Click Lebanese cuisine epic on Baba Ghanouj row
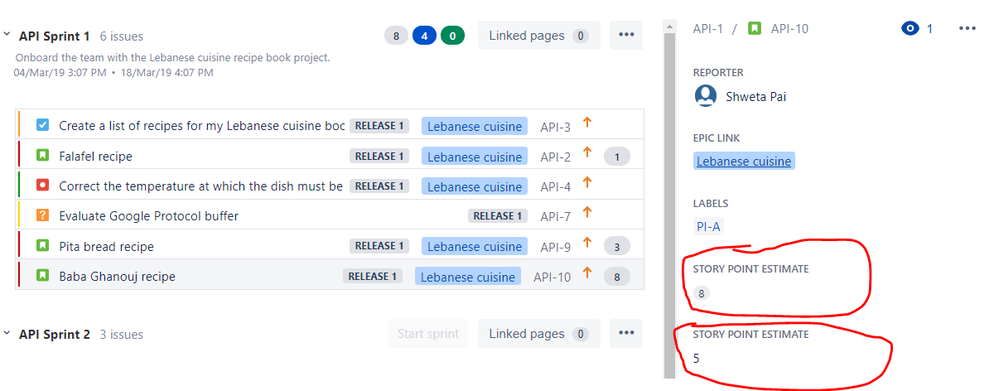999x391 pixels. (468, 277)
